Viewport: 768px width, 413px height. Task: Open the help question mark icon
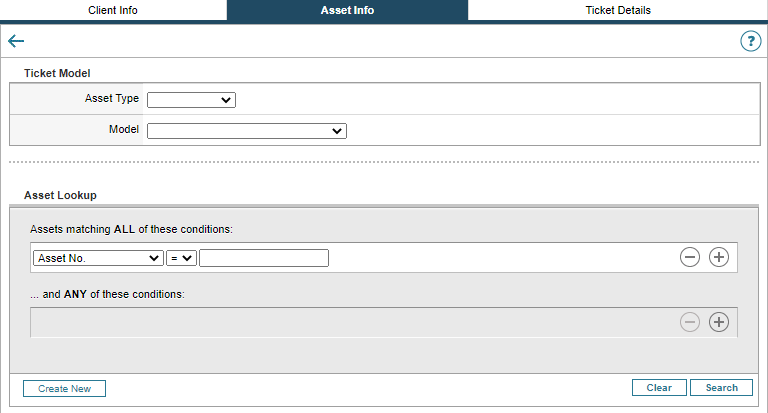(750, 41)
